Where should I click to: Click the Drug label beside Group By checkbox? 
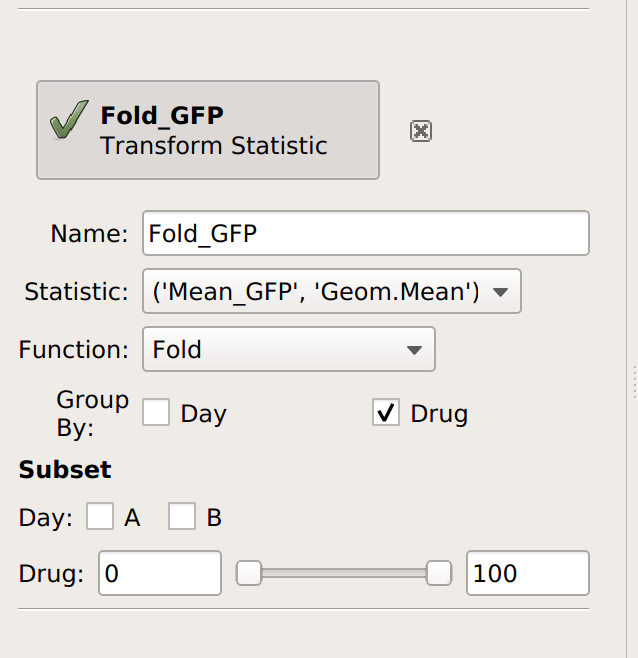click(x=439, y=413)
